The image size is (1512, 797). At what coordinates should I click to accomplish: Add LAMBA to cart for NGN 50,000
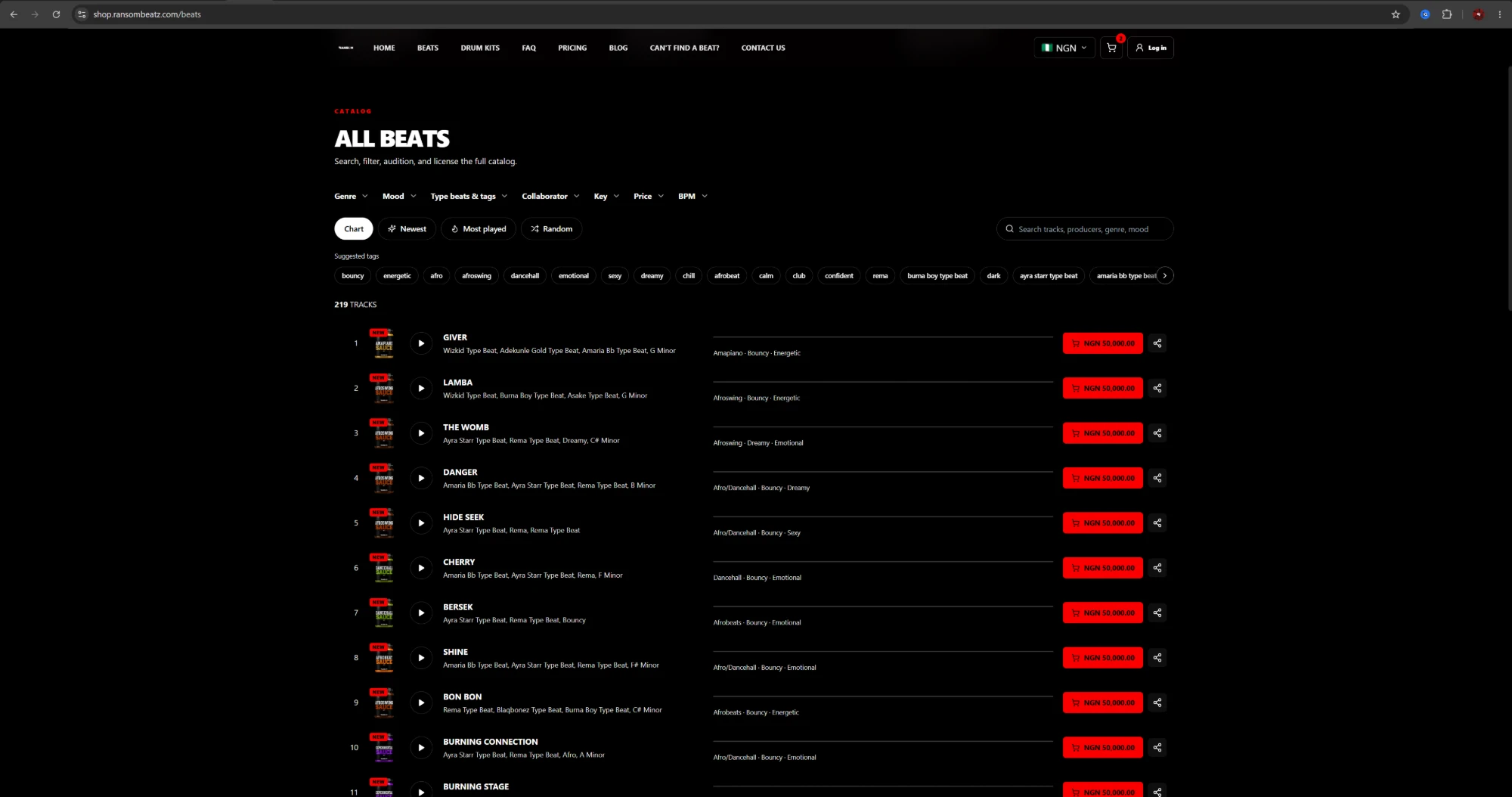pos(1103,388)
